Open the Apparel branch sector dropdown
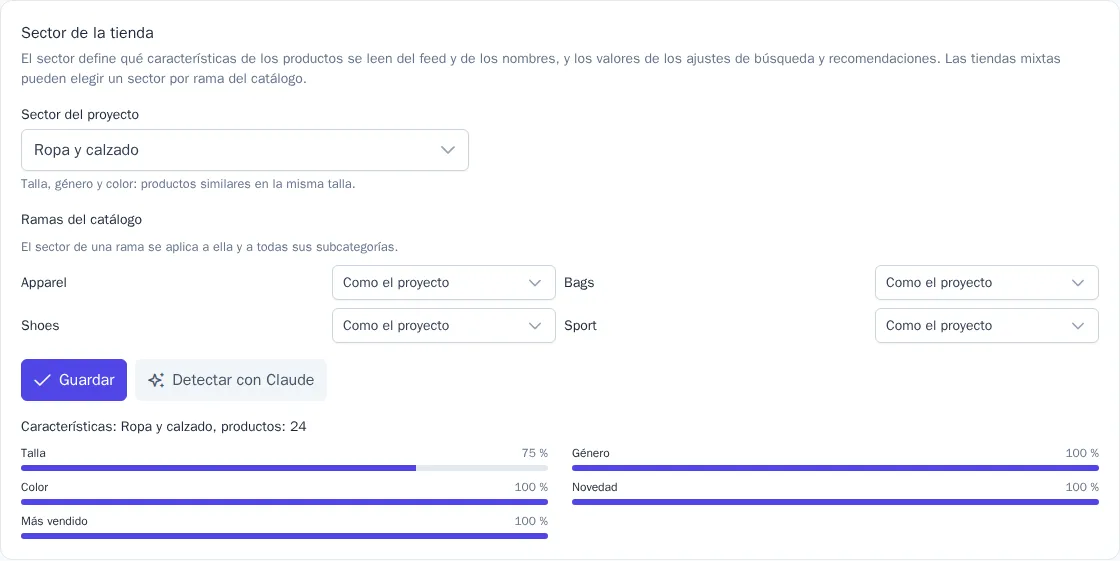The height and width of the screenshot is (561, 1120). 444,282
